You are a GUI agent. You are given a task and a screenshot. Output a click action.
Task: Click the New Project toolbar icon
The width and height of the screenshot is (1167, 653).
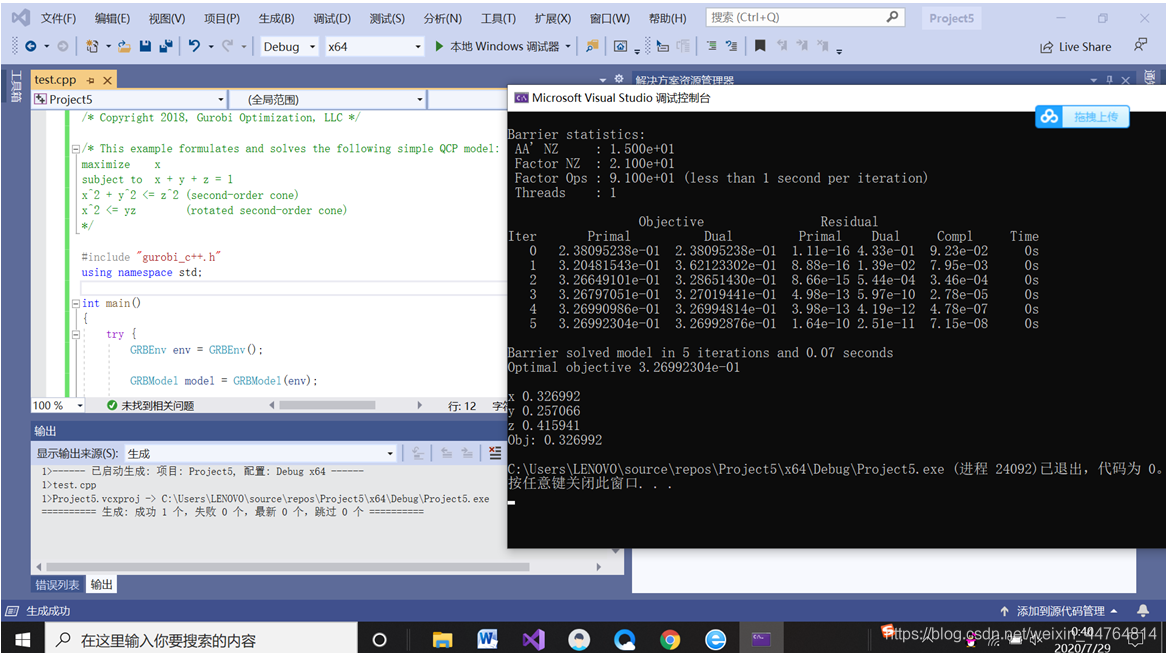tap(92, 46)
